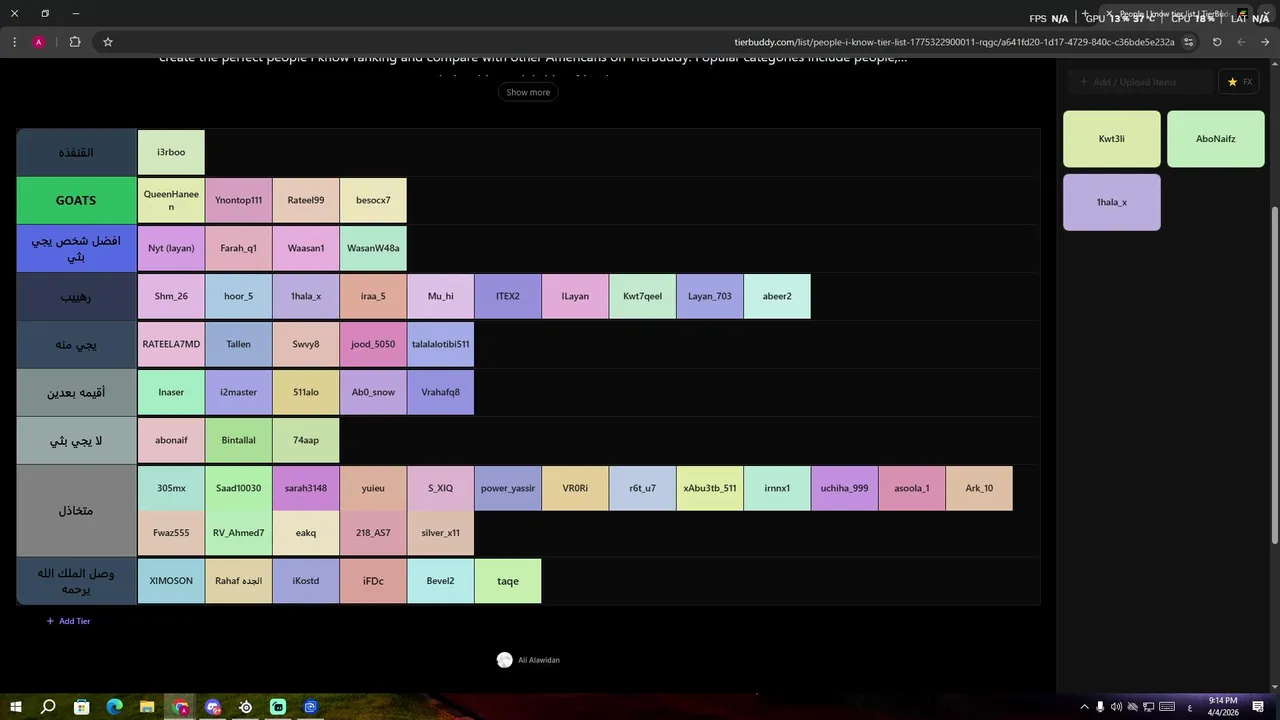Open Windows taskbar search
Image resolution: width=1280 pixels, height=720 pixels.
[48, 707]
